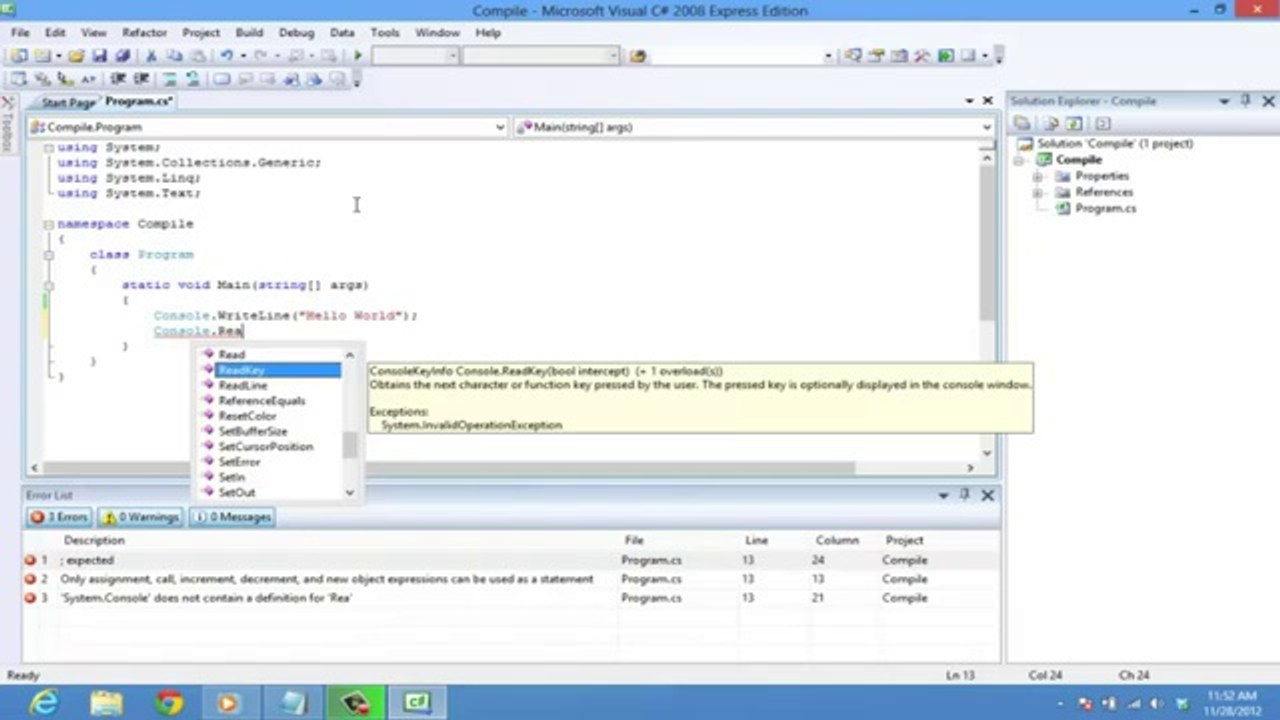Uncomment the selected lines icon
Image resolution: width=1280 pixels, height=720 pixels.
(192, 78)
